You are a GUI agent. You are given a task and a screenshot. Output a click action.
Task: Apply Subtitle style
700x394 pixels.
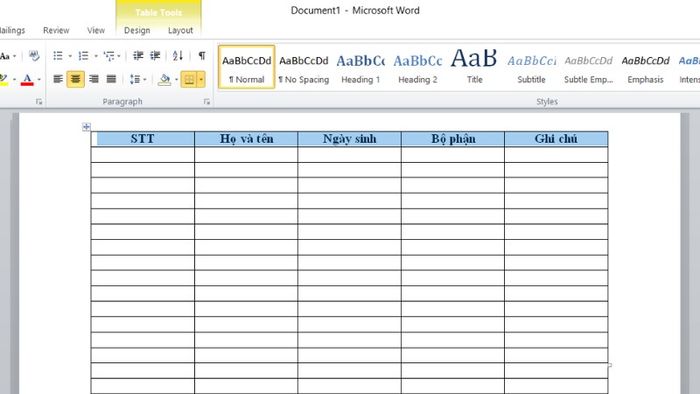532,67
